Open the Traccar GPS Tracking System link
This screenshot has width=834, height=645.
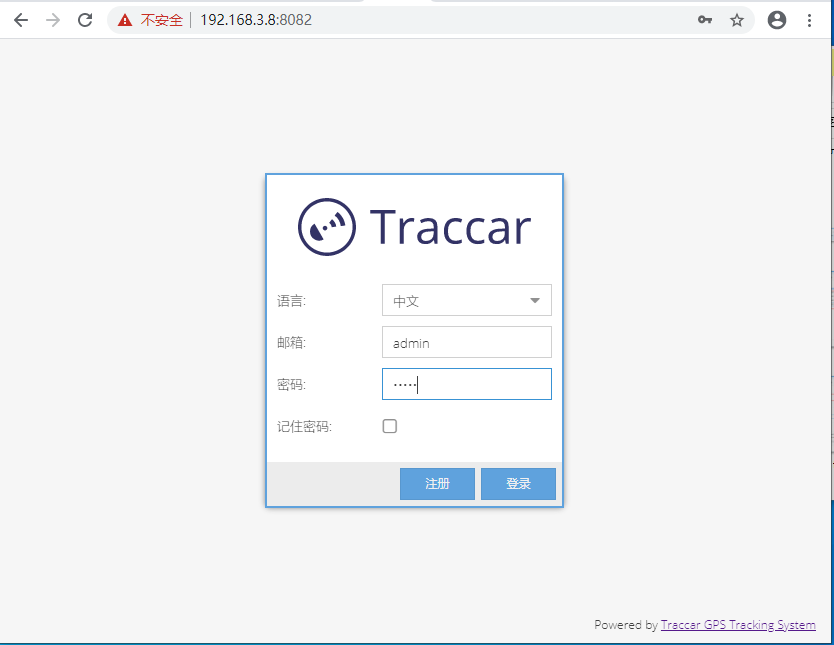click(x=738, y=625)
